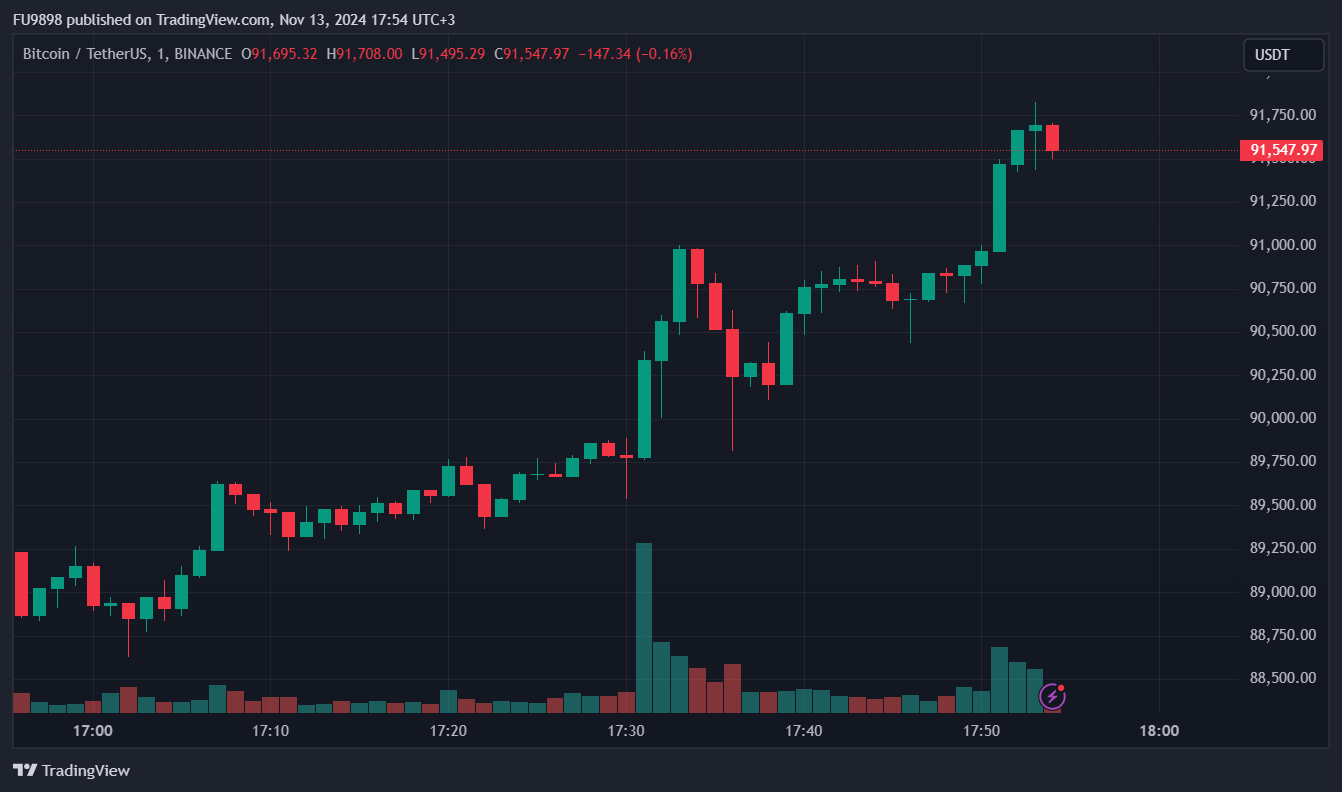1342x792 pixels.
Task: Click the TradingView wordmark text
Action: [x=86, y=770]
